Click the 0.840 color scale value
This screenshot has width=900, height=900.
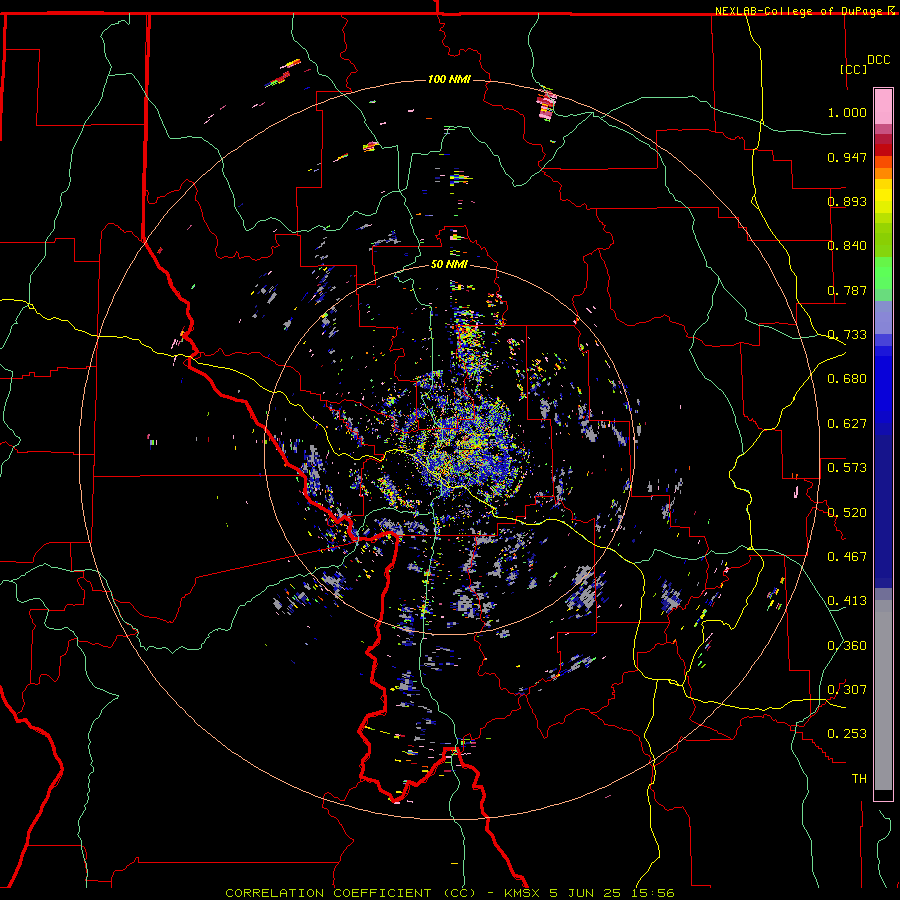[x=847, y=246]
